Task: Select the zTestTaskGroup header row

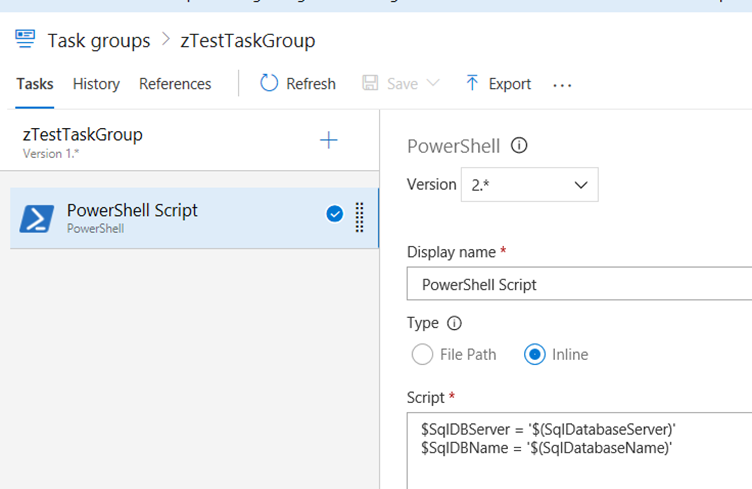Action: click(150, 141)
